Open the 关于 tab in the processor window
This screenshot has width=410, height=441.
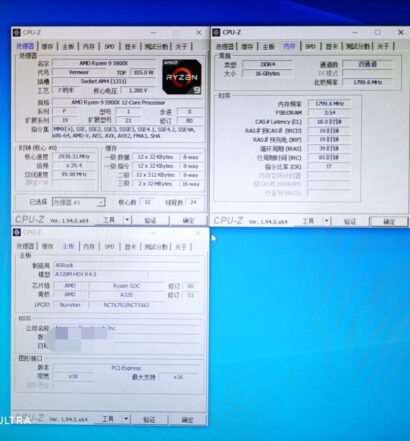181,47
